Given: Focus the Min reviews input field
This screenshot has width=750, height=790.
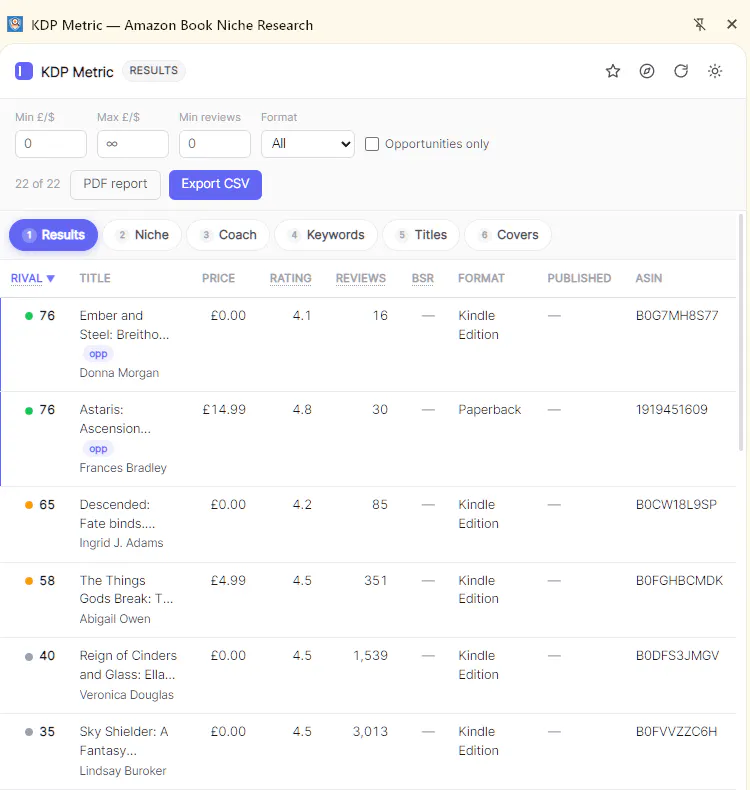Looking at the screenshot, I should 215,144.
